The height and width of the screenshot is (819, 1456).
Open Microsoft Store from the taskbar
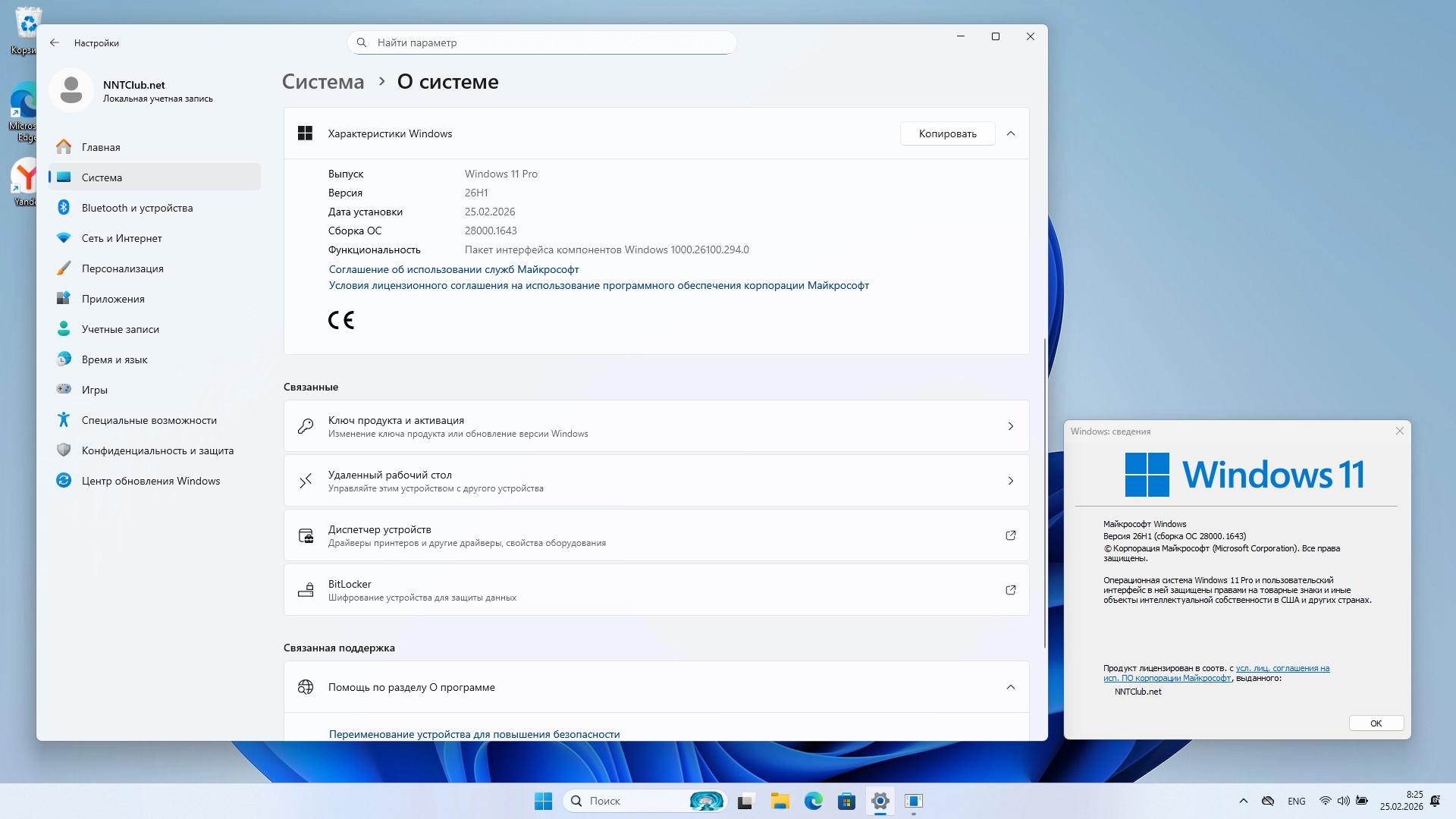(846, 801)
